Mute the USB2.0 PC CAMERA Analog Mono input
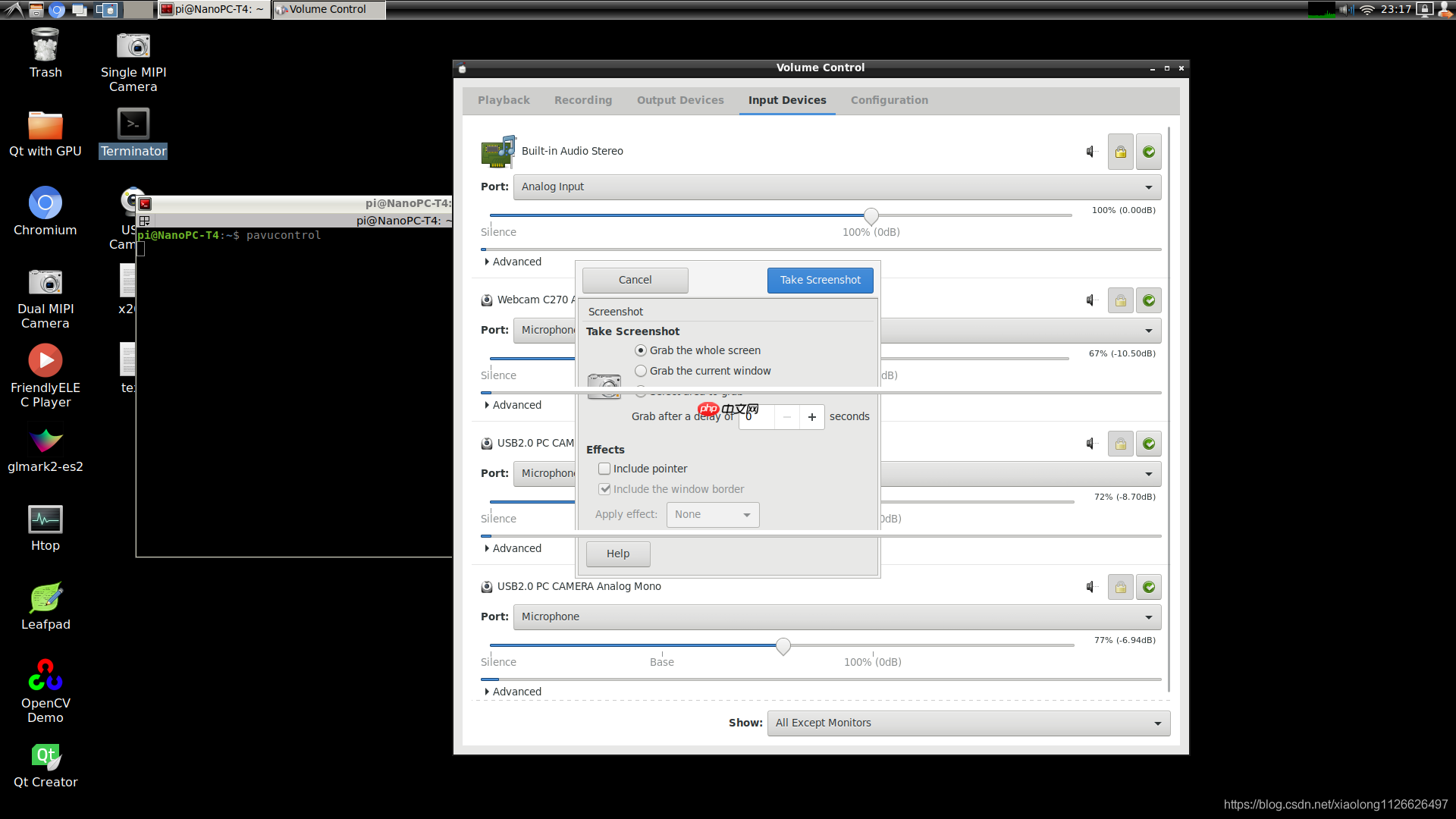The height and width of the screenshot is (819, 1456). pyautogui.click(x=1091, y=587)
